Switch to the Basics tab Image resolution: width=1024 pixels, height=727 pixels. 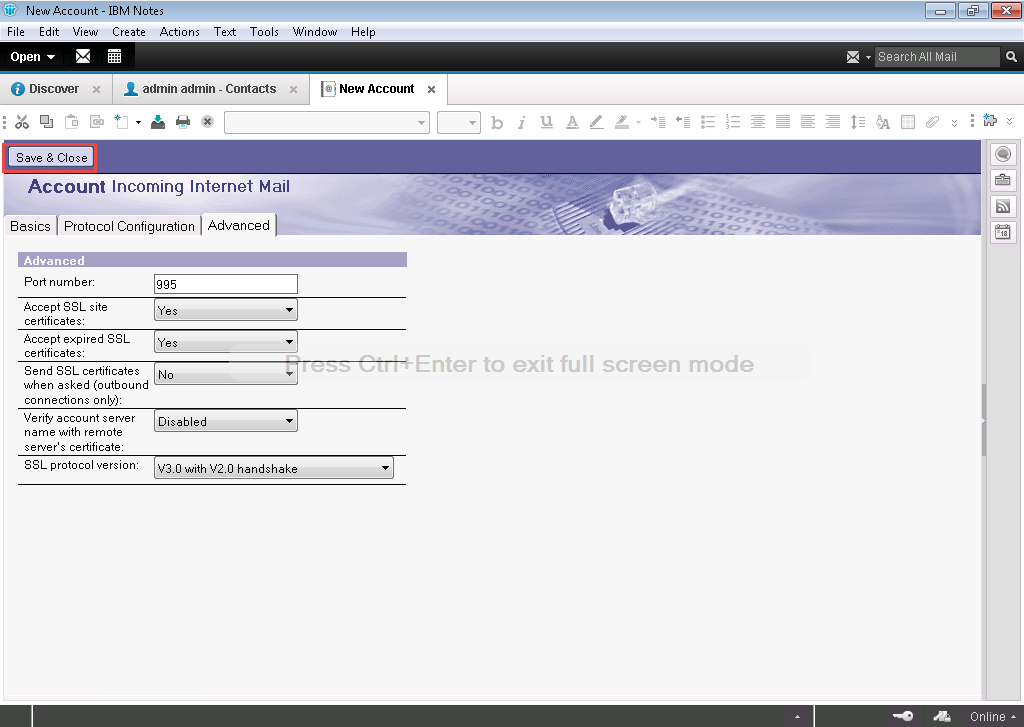(30, 226)
